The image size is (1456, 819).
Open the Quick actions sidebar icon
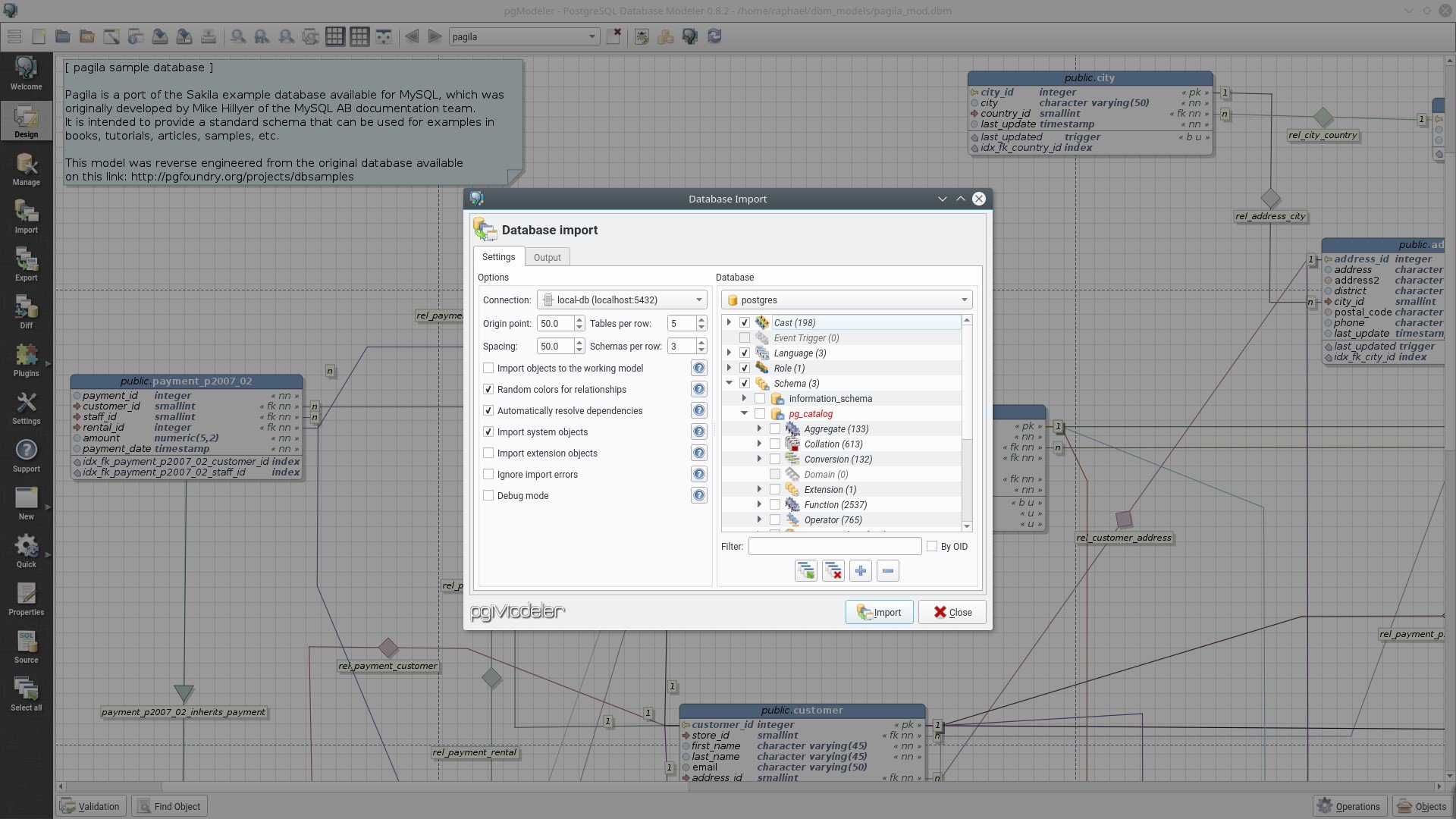click(x=26, y=551)
